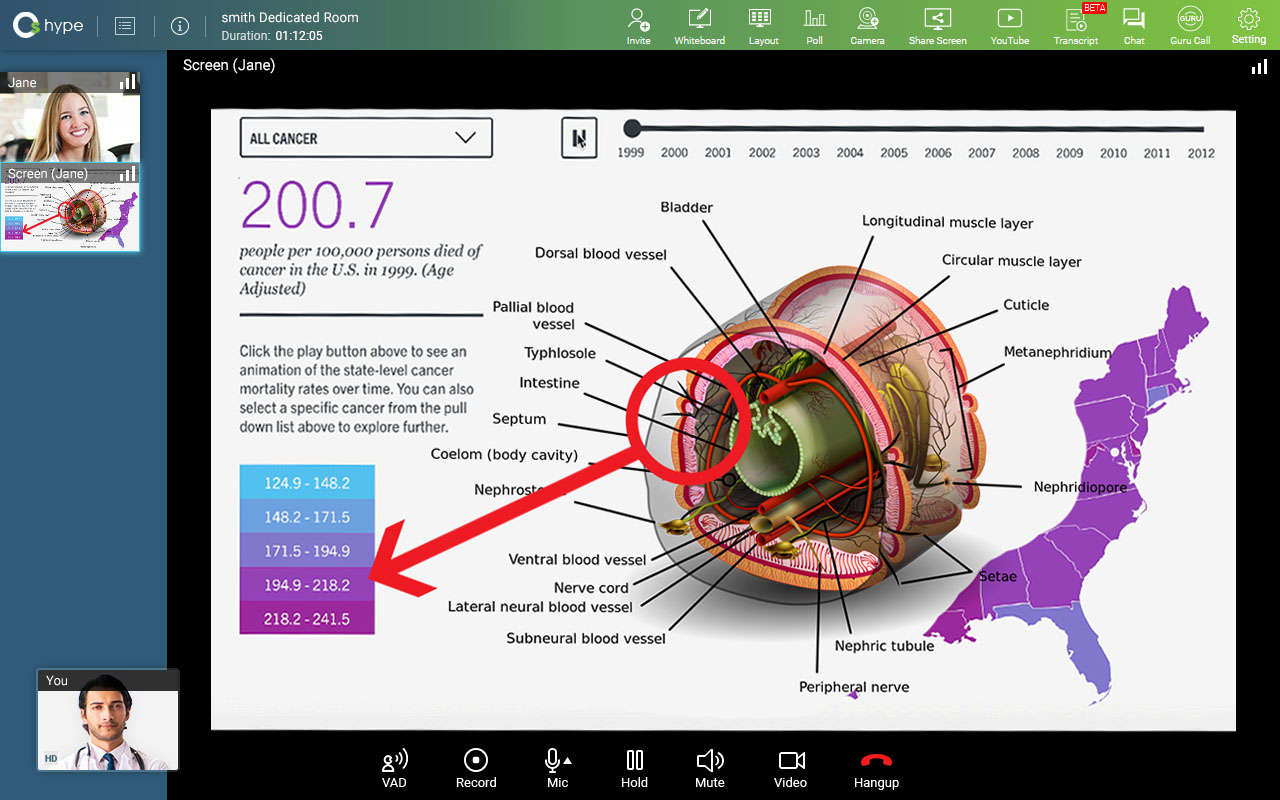Open the ALL CANCER dropdown

pos(366,138)
